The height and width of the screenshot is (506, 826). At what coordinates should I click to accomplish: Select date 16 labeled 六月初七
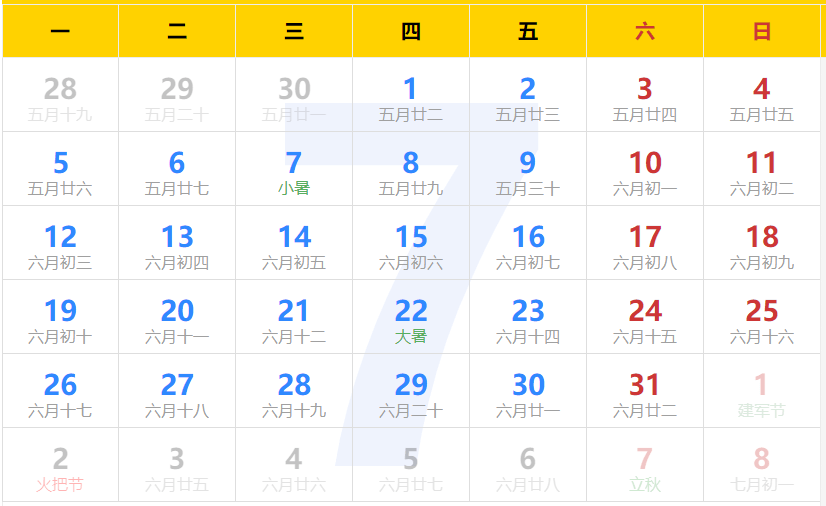528,243
